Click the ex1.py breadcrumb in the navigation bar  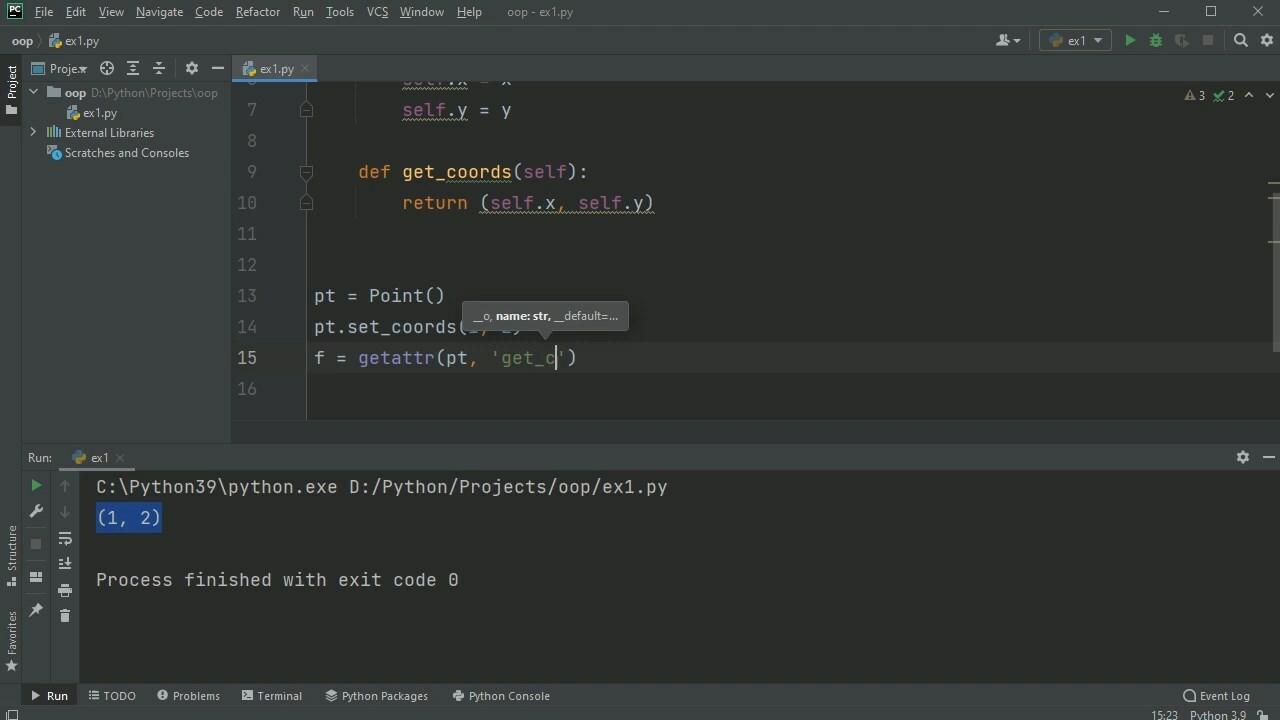pyautogui.click(x=74, y=41)
